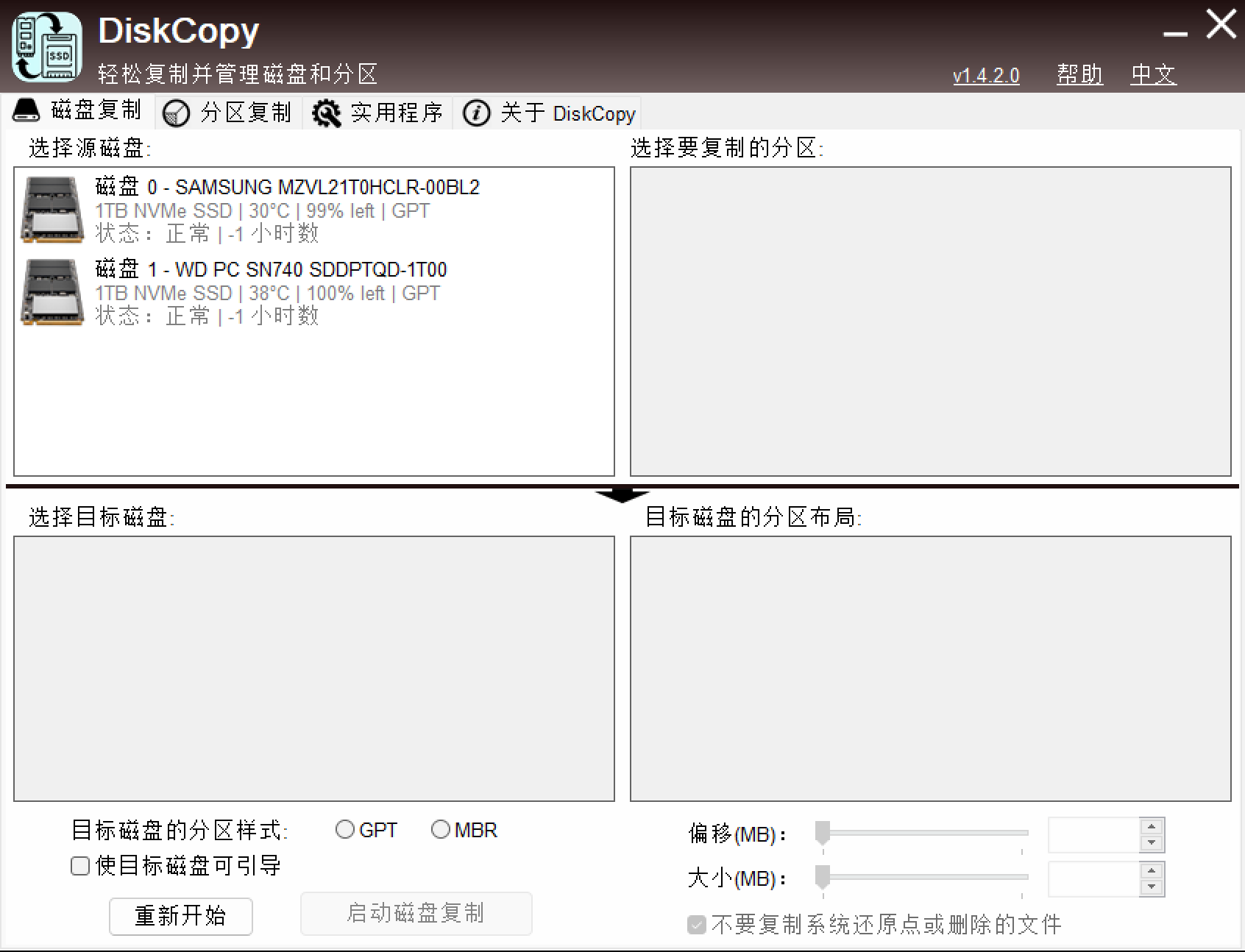Select the WD SN740 disk 1 SSD icon

[x=52, y=293]
